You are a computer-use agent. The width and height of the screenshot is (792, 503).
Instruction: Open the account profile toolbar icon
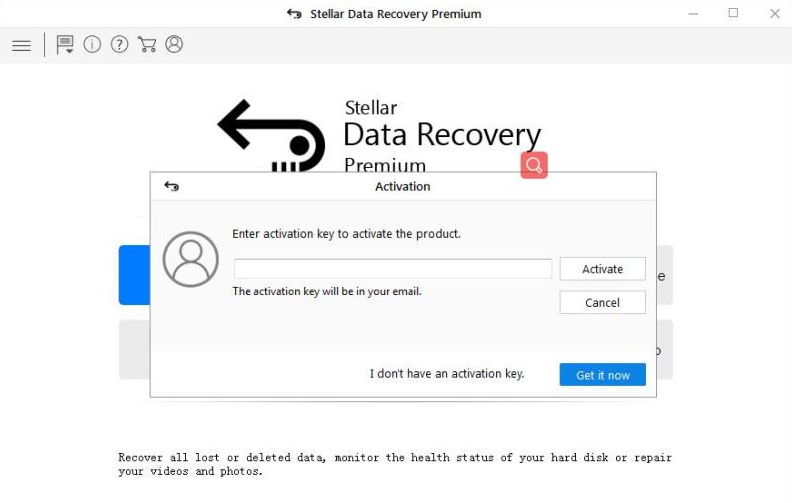[174, 45]
